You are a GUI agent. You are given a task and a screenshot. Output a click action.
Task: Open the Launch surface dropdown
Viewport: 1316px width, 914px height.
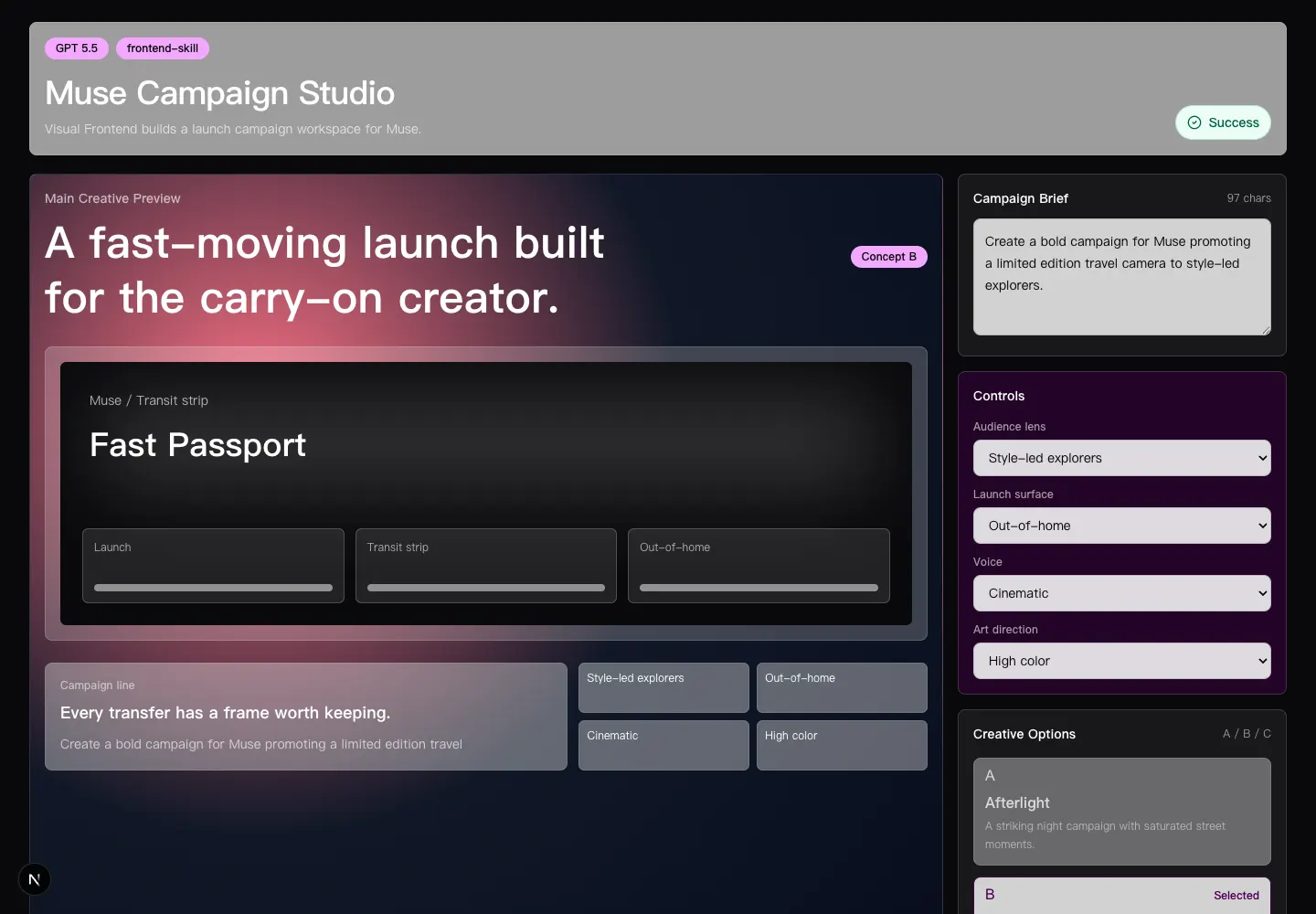pyautogui.click(x=1122, y=526)
